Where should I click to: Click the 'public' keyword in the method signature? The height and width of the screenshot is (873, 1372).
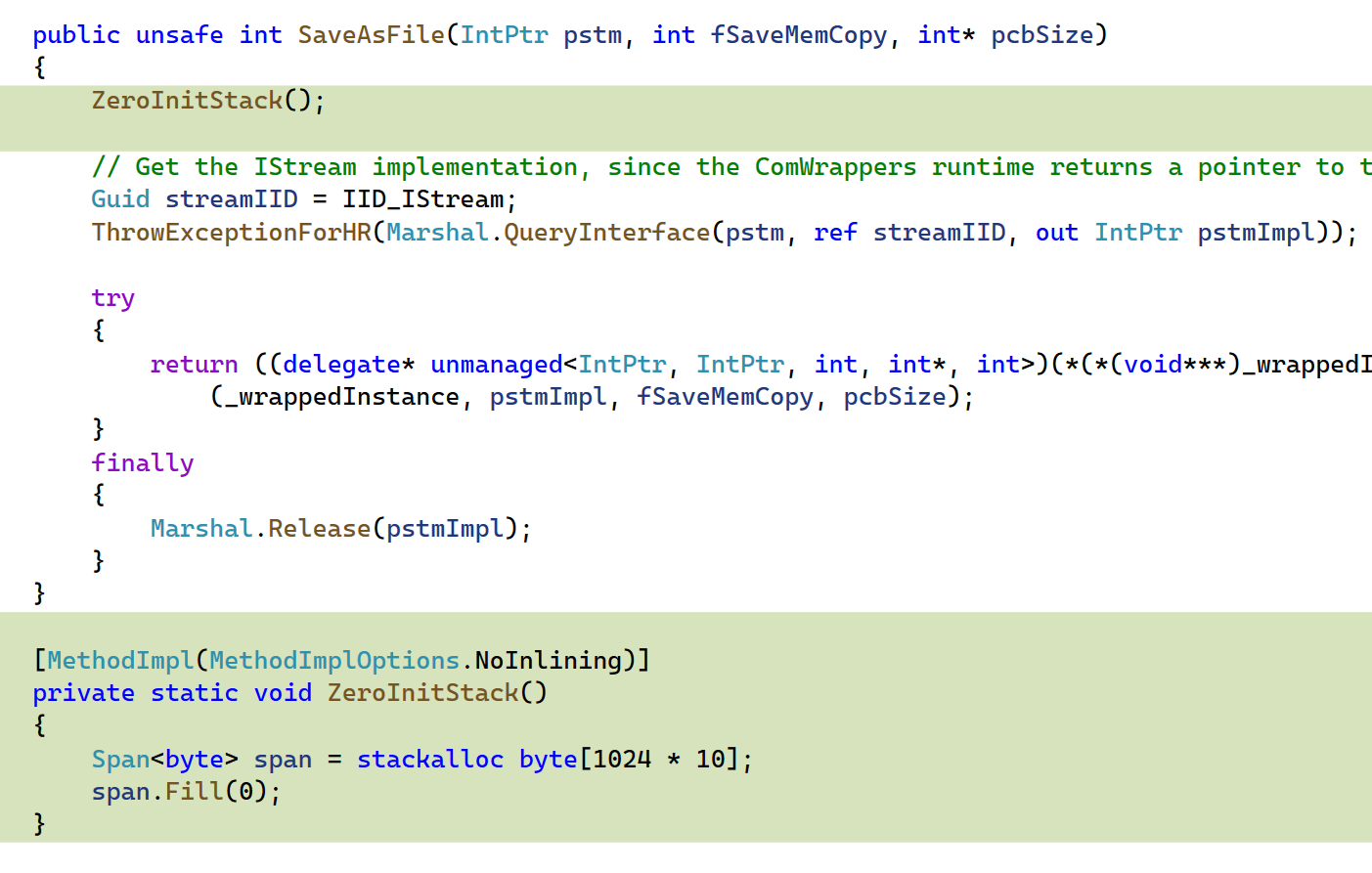(76, 35)
